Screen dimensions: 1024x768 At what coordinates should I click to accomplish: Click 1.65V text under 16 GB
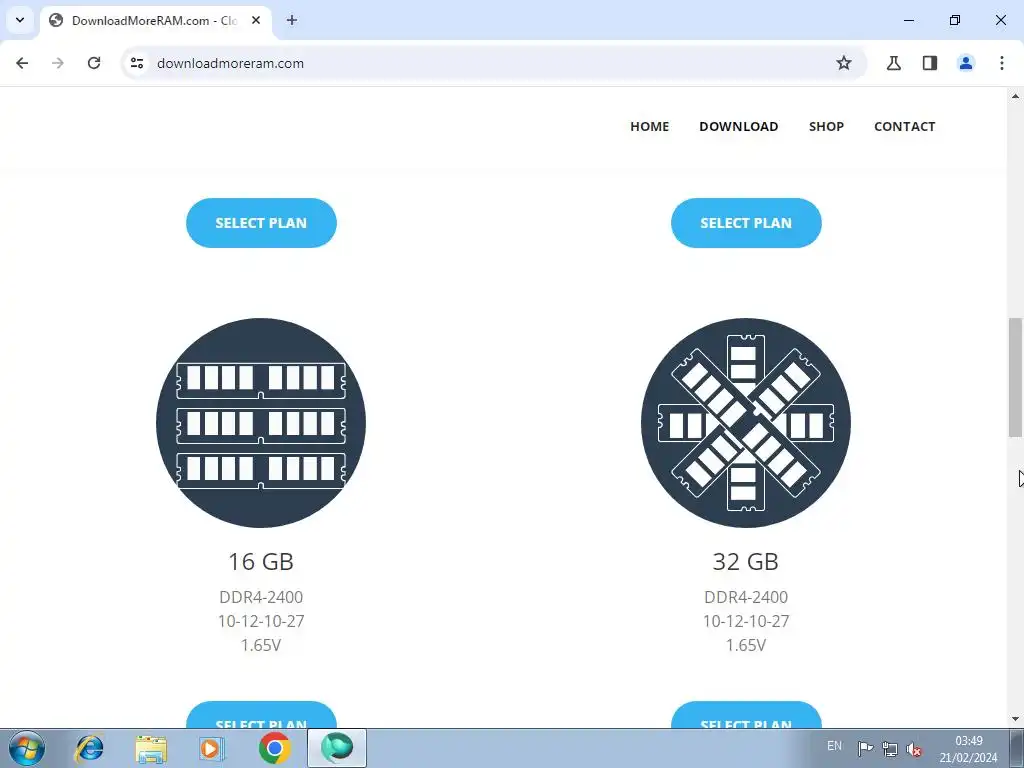click(261, 645)
